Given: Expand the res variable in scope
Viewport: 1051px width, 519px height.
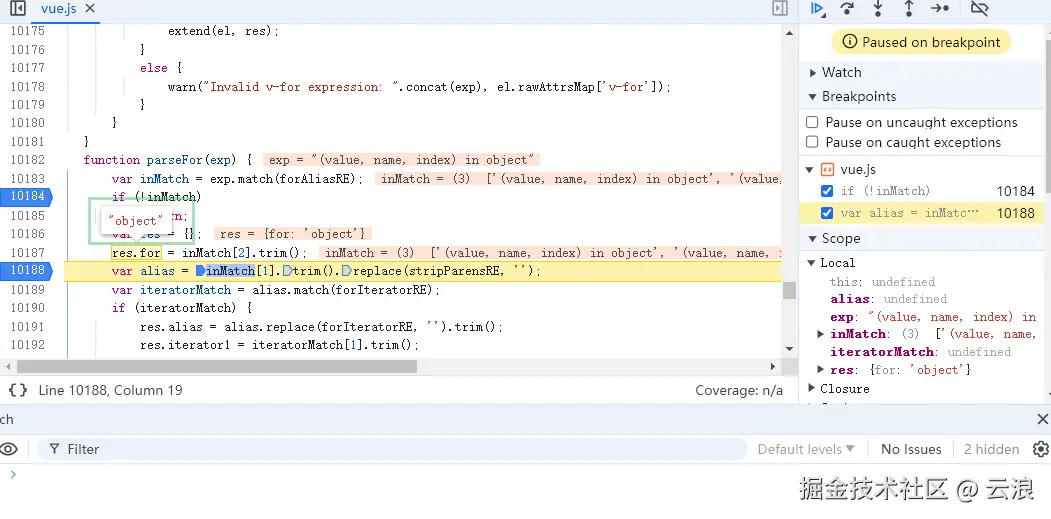Looking at the screenshot, I should click(821, 369).
